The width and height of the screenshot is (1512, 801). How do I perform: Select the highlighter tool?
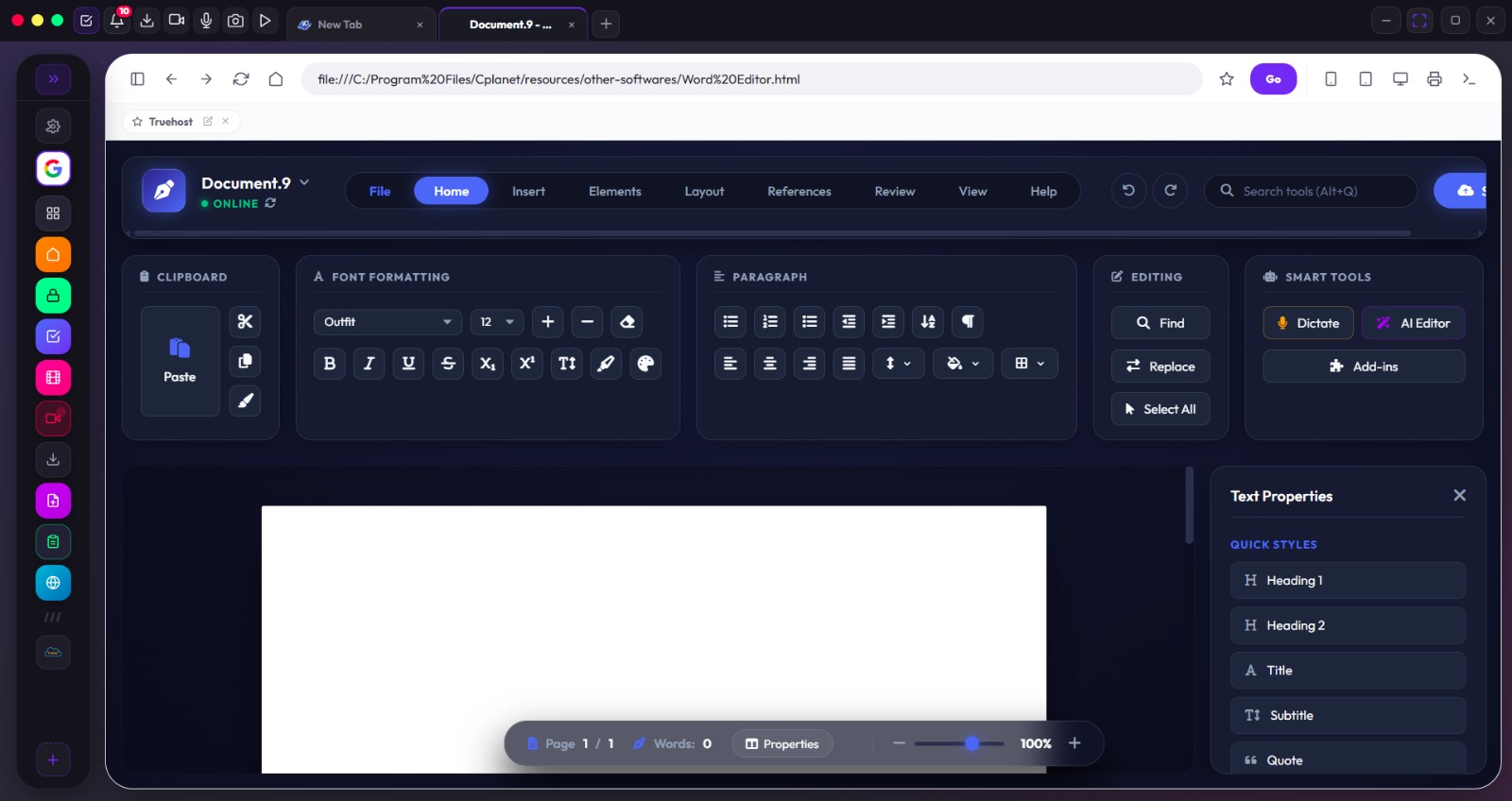point(606,364)
